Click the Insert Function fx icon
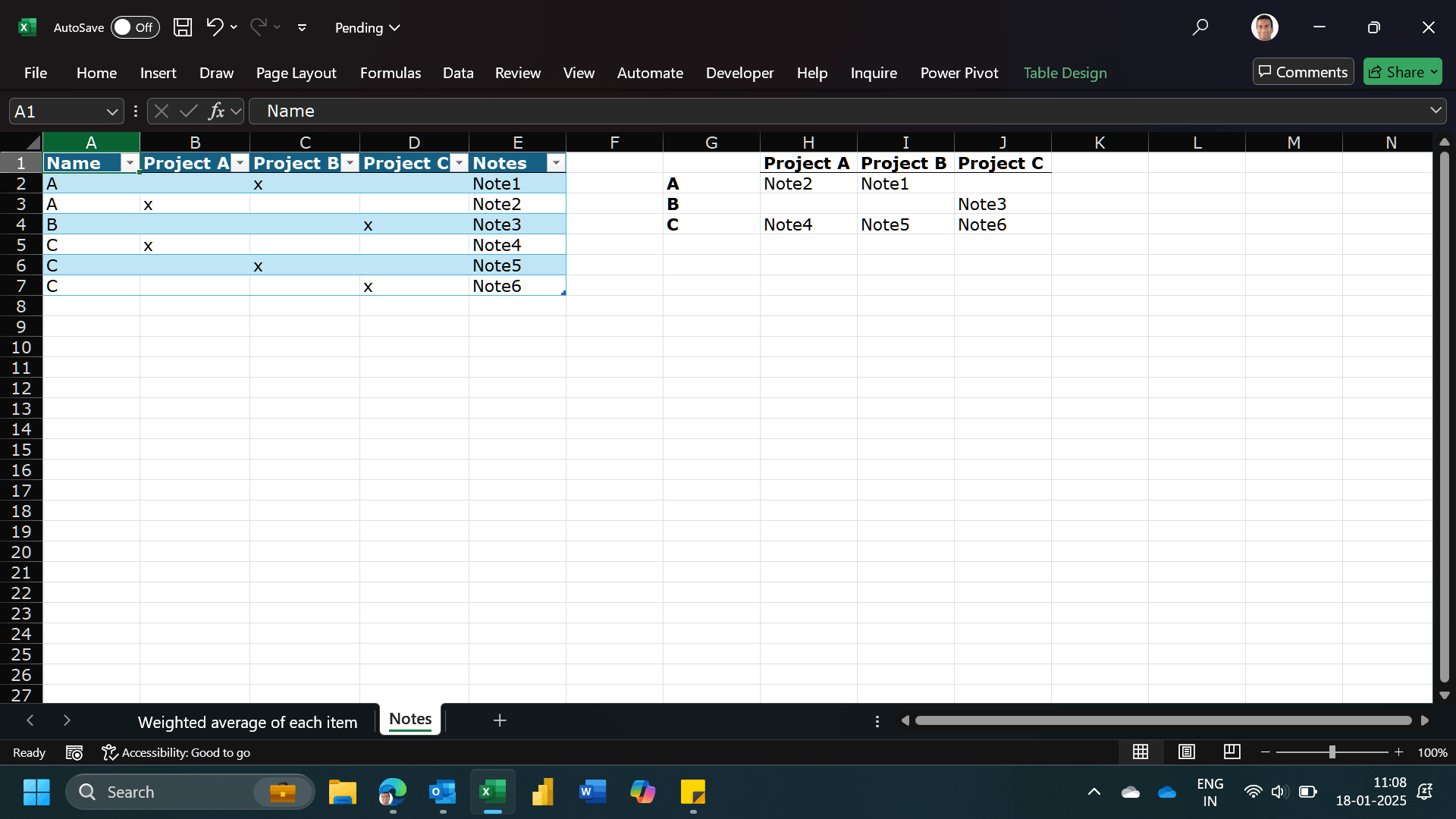1456x819 pixels. tap(216, 111)
